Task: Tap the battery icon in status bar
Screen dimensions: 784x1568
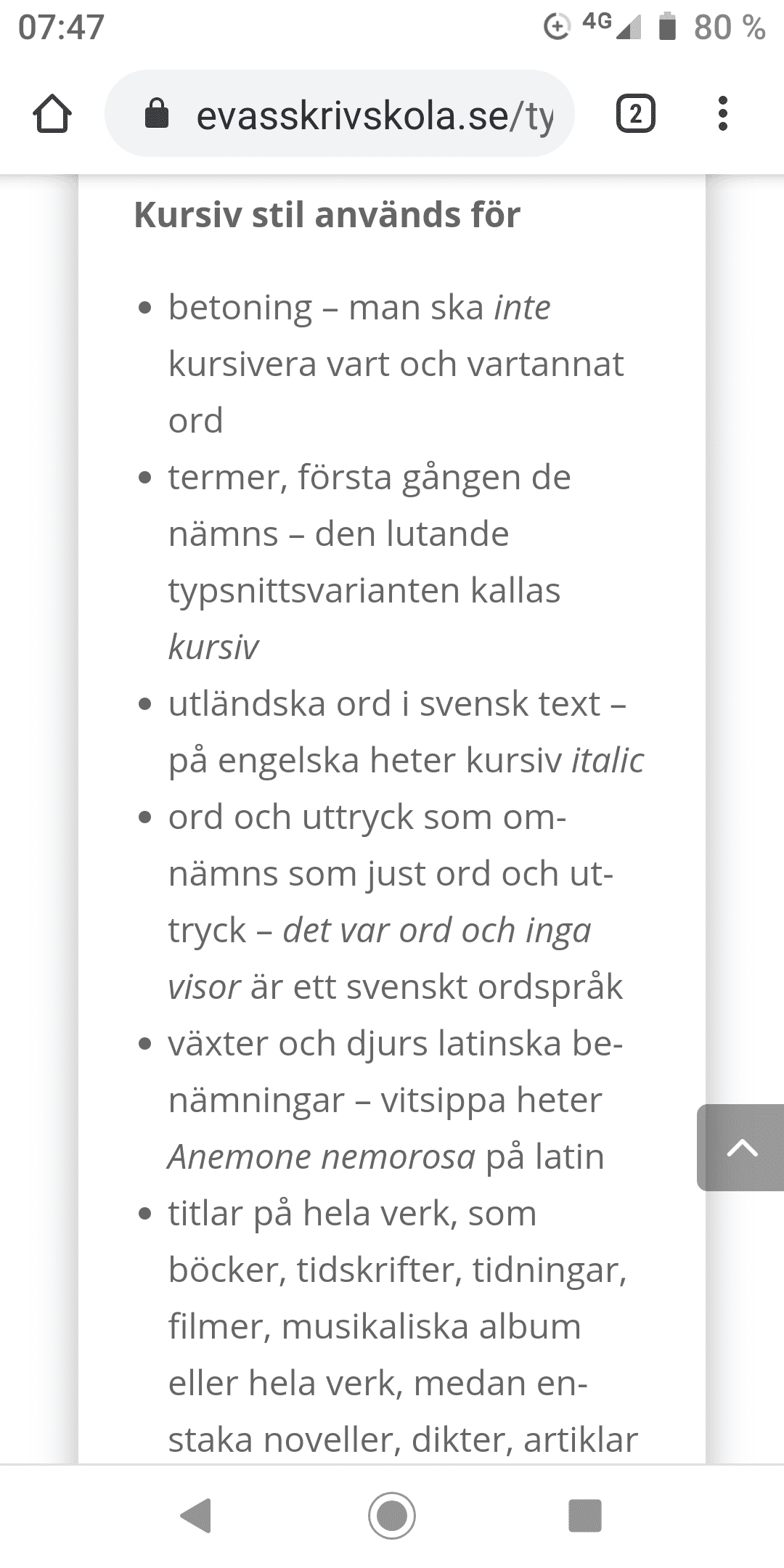Action: pos(667,28)
